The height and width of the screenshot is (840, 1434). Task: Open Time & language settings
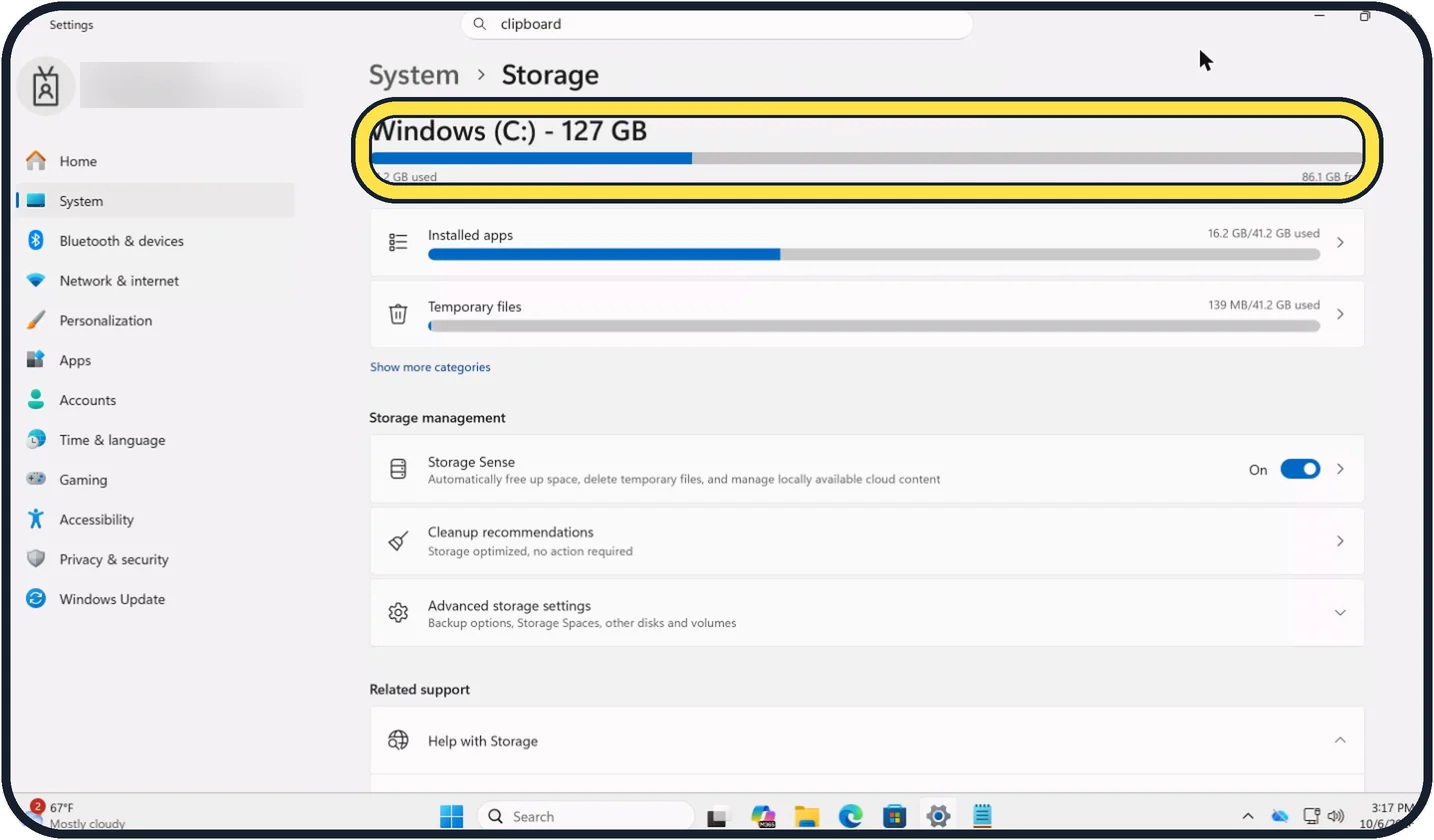[x=156, y=440]
